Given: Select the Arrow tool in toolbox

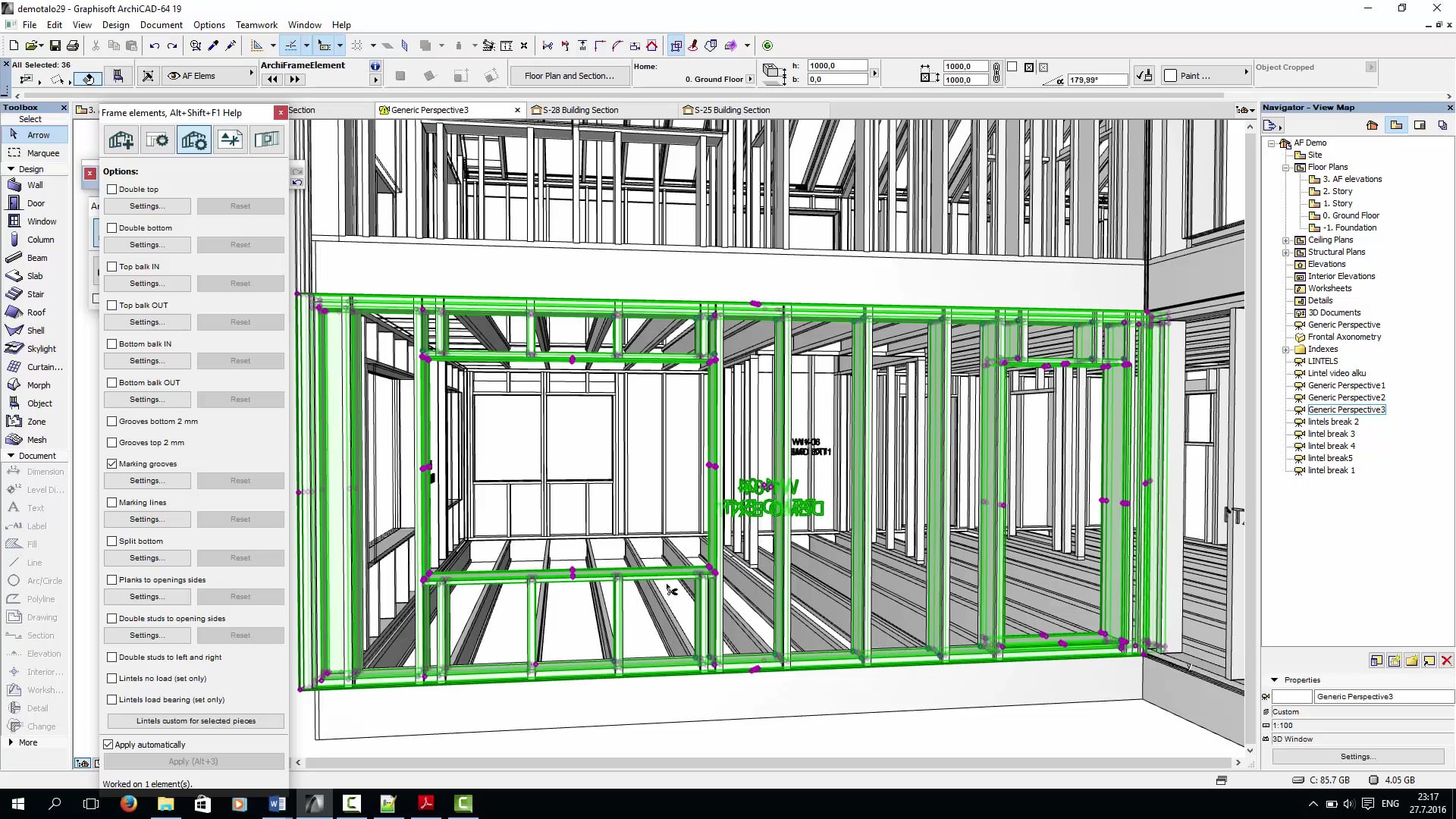Looking at the screenshot, I should [x=38, y=135].
